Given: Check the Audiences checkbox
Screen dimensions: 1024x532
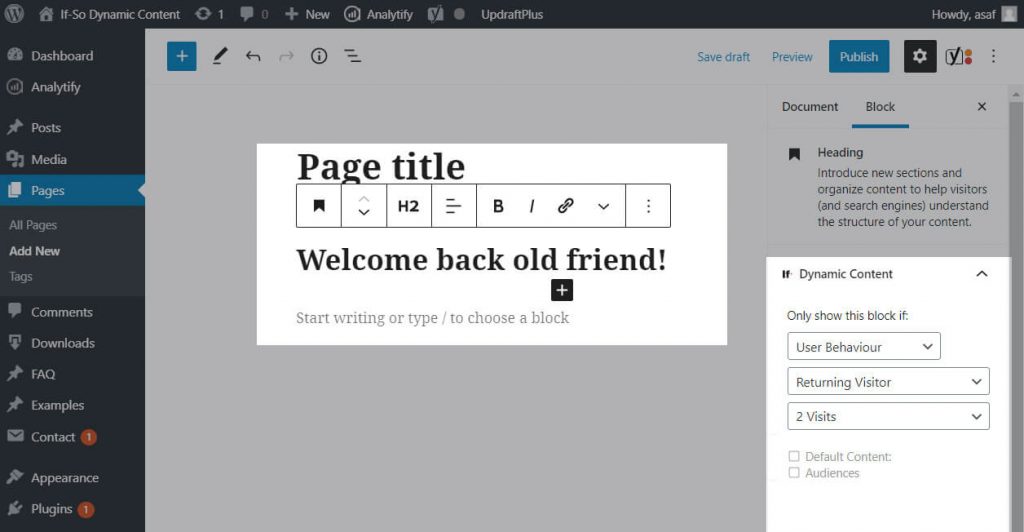Looking at the screenshot, I should point(793,473).
